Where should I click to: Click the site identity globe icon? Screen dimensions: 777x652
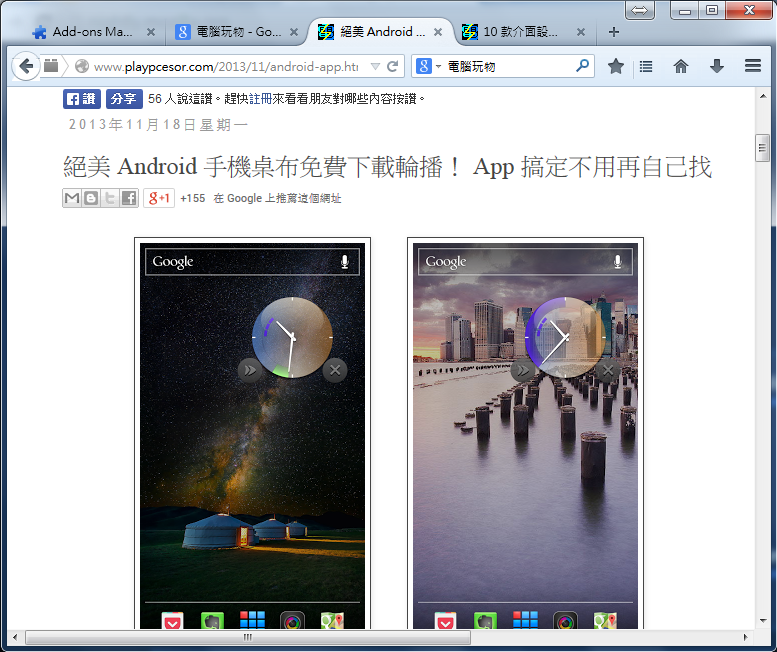(82, 66)
